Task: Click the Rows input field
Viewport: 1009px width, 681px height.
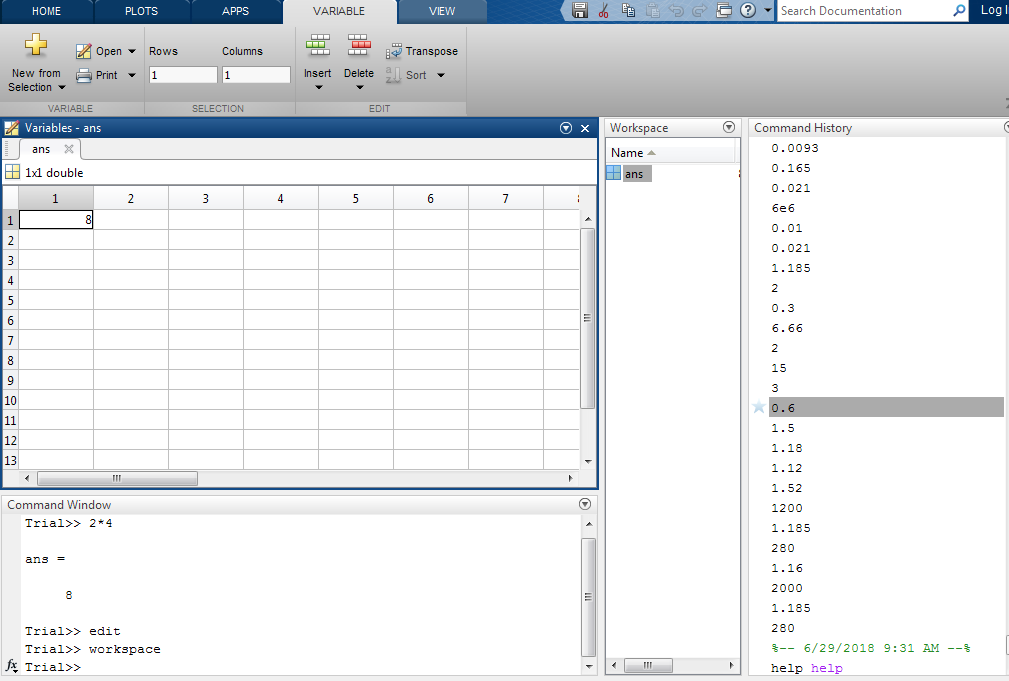Action: point(183,74)
